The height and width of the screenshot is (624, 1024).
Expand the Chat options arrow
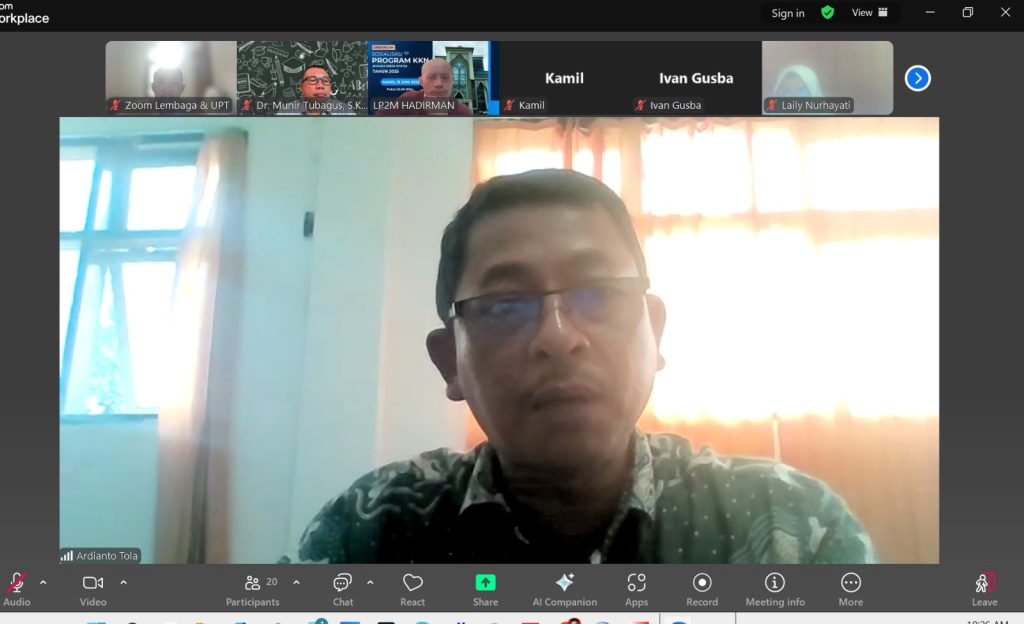point(370,582)
